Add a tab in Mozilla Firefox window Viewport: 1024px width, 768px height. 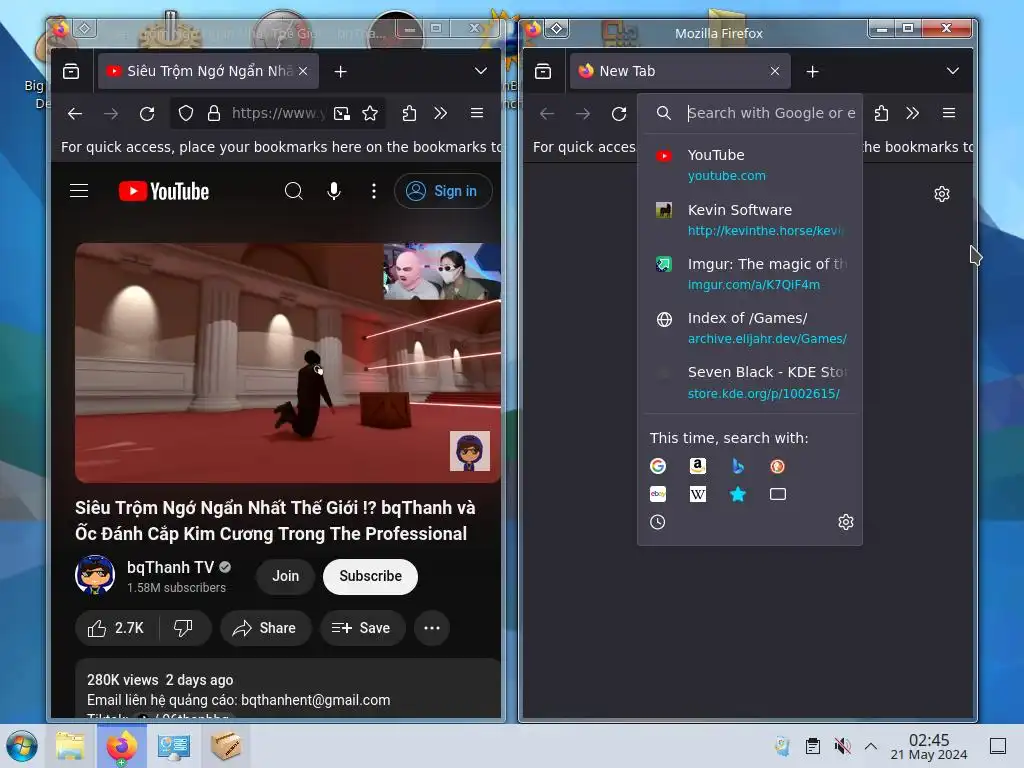tap(812, 71)
